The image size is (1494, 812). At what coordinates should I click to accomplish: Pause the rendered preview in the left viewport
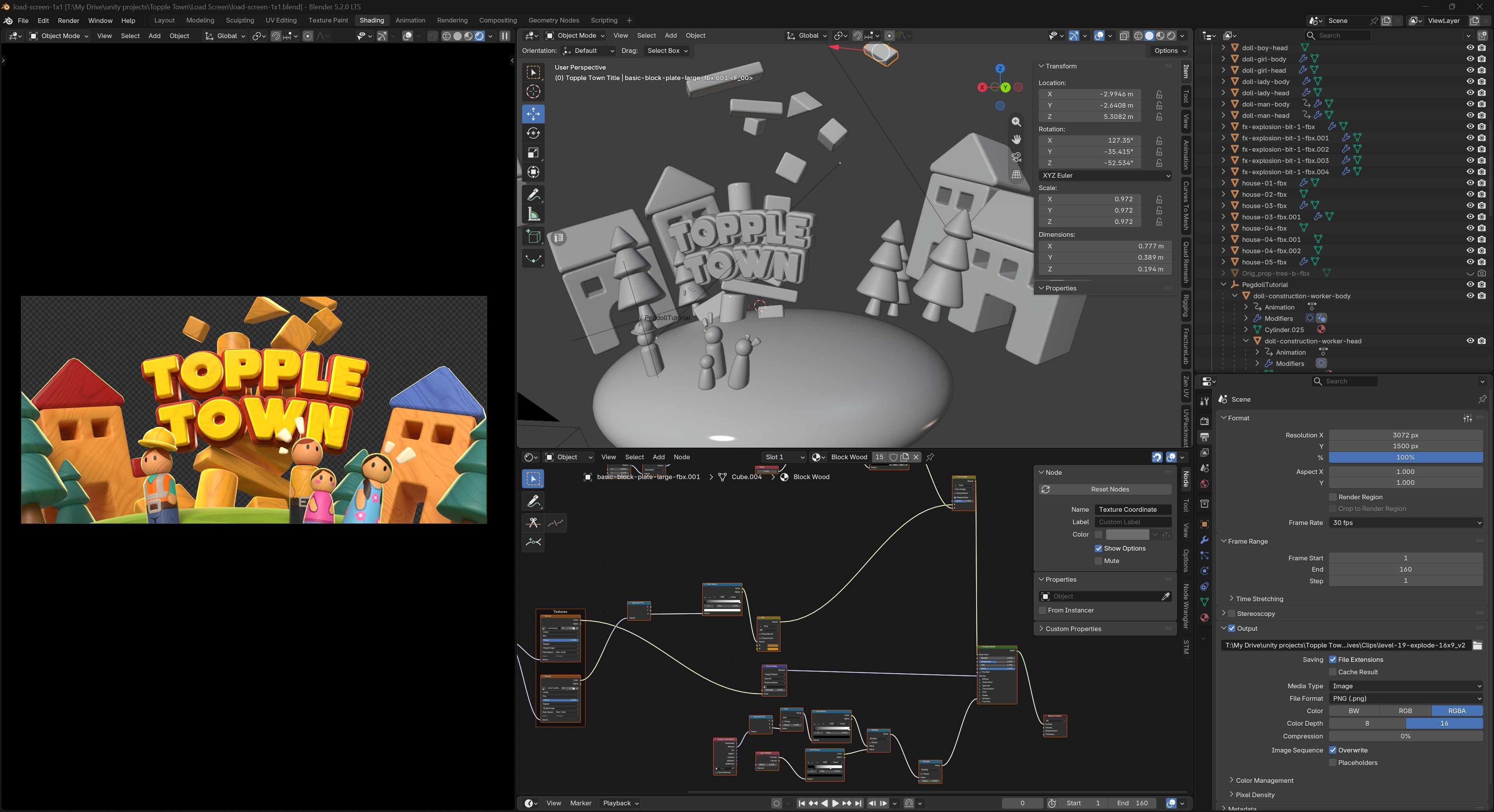505,36
